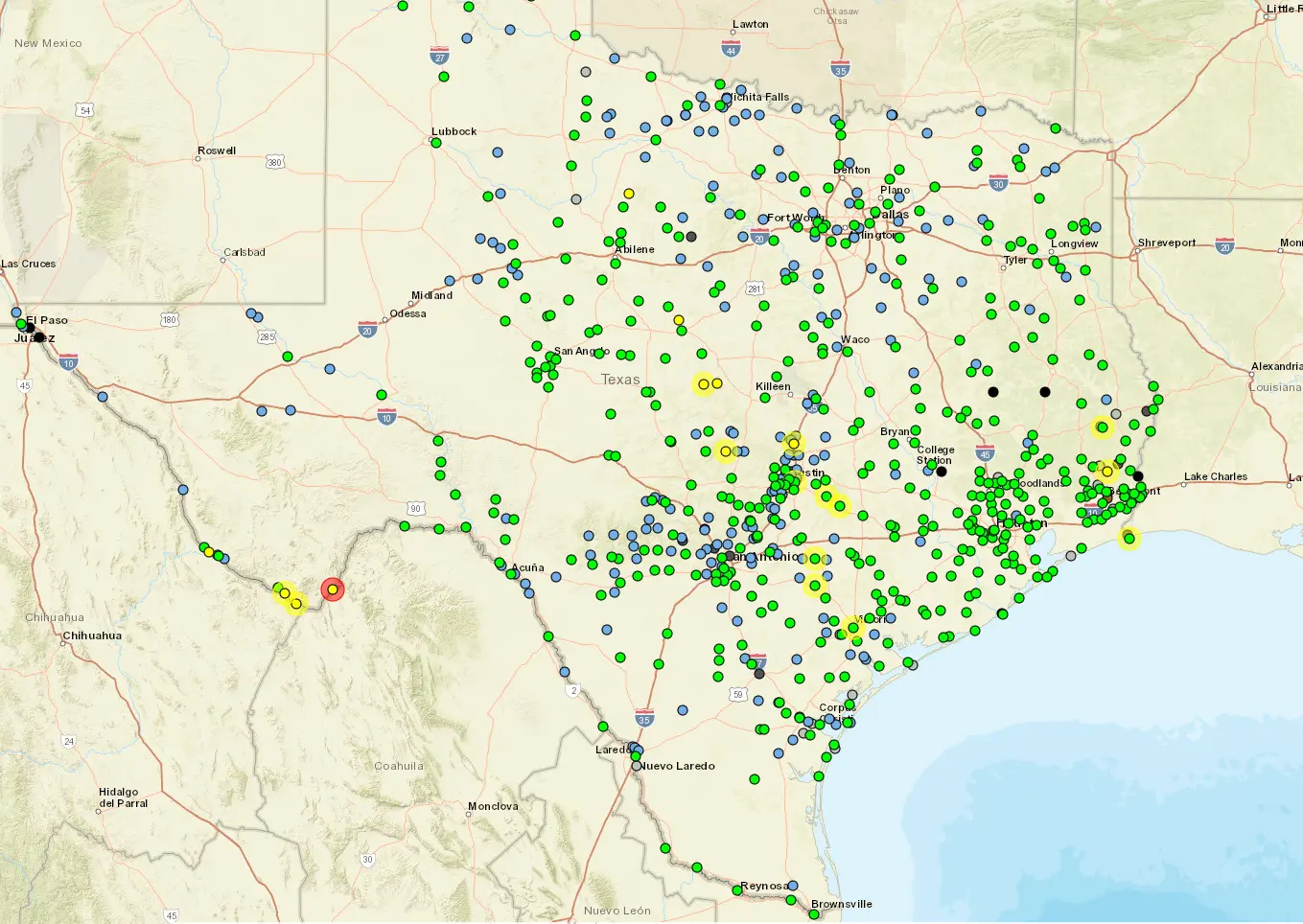Click the Interstate 20 shield east of Shreveport

pos(1224,247)
